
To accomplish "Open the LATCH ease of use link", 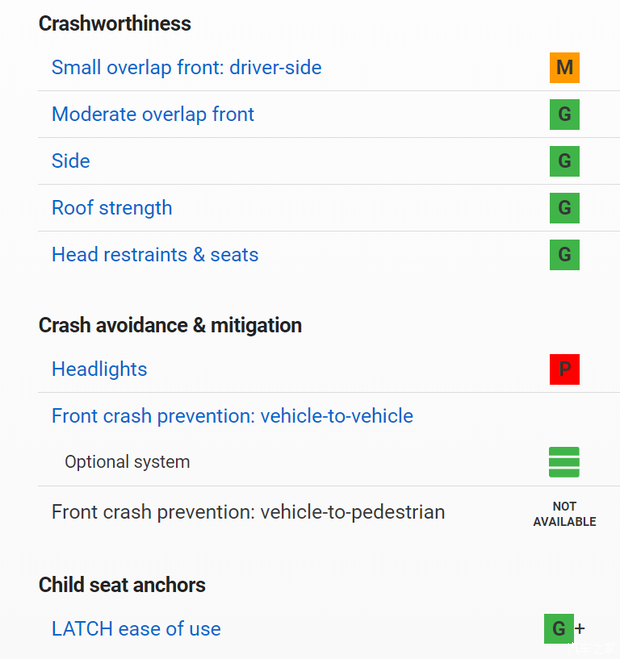I will tap(136, 629).
